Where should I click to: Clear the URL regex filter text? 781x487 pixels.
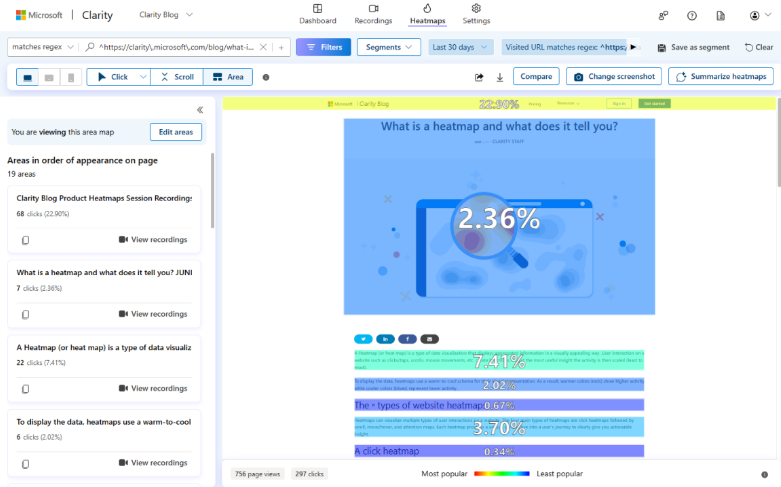click(x=263, y=47)
